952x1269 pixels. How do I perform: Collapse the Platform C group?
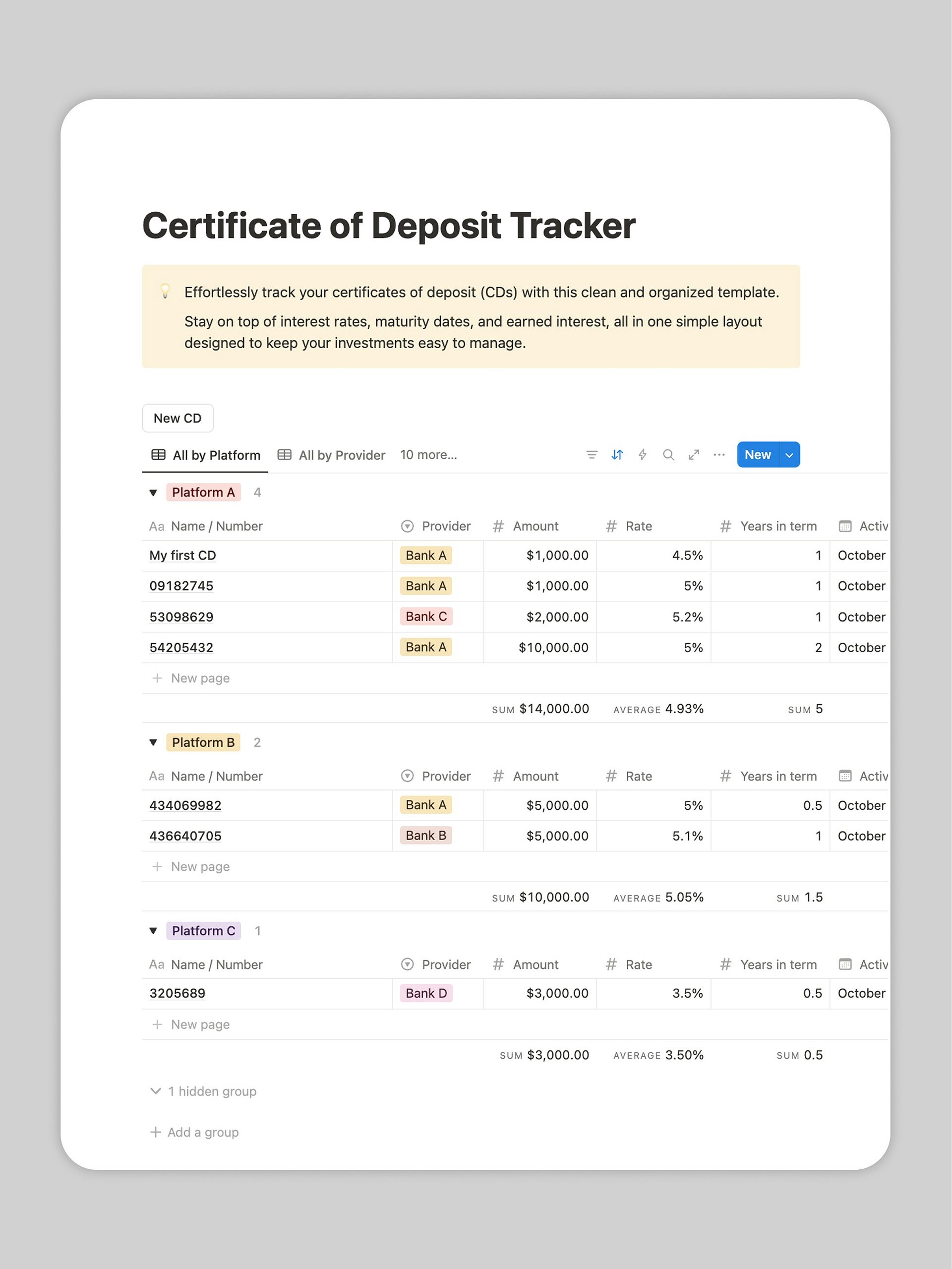[x=153, y=930]
